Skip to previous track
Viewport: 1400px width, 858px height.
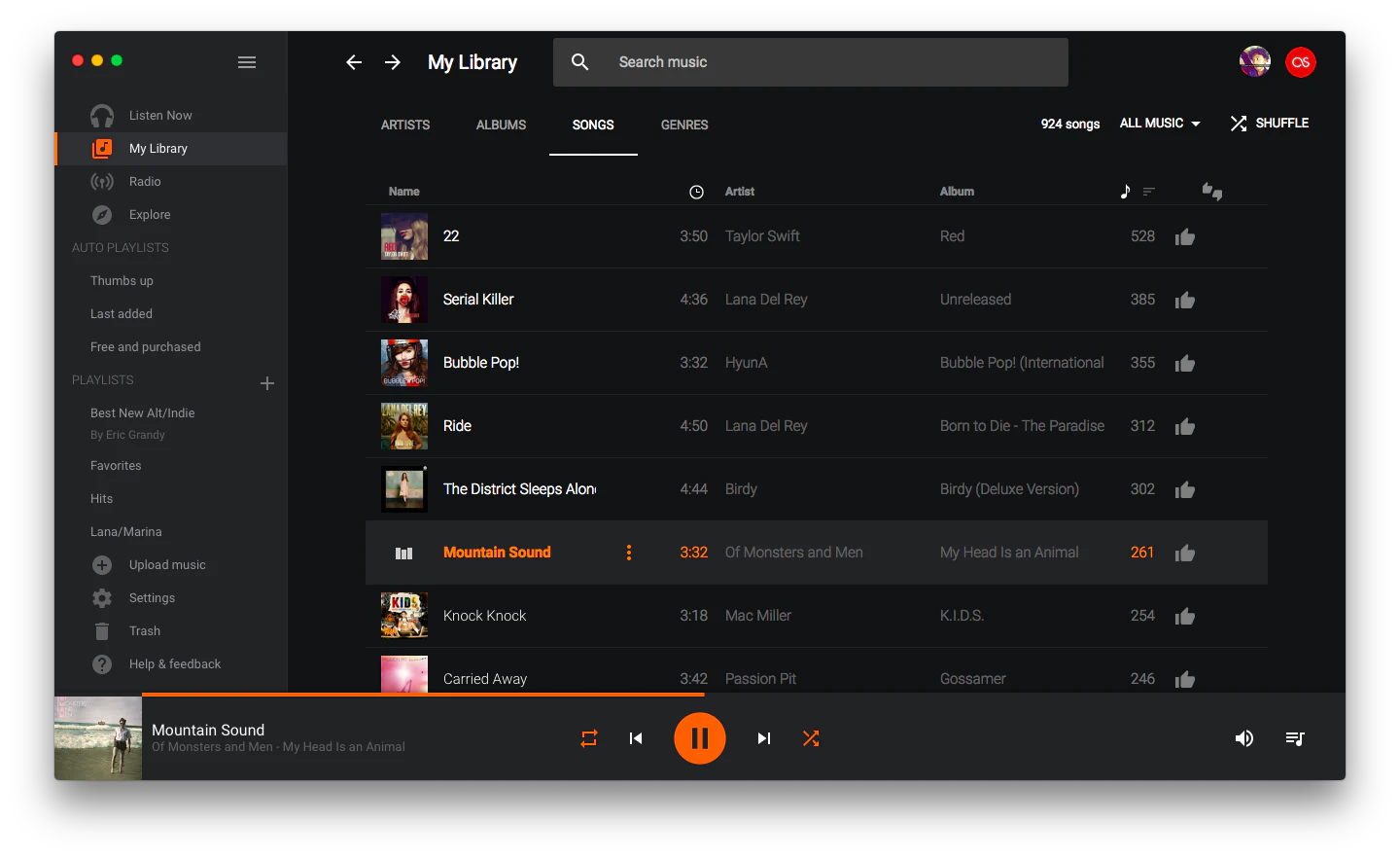tap(636, 738)
